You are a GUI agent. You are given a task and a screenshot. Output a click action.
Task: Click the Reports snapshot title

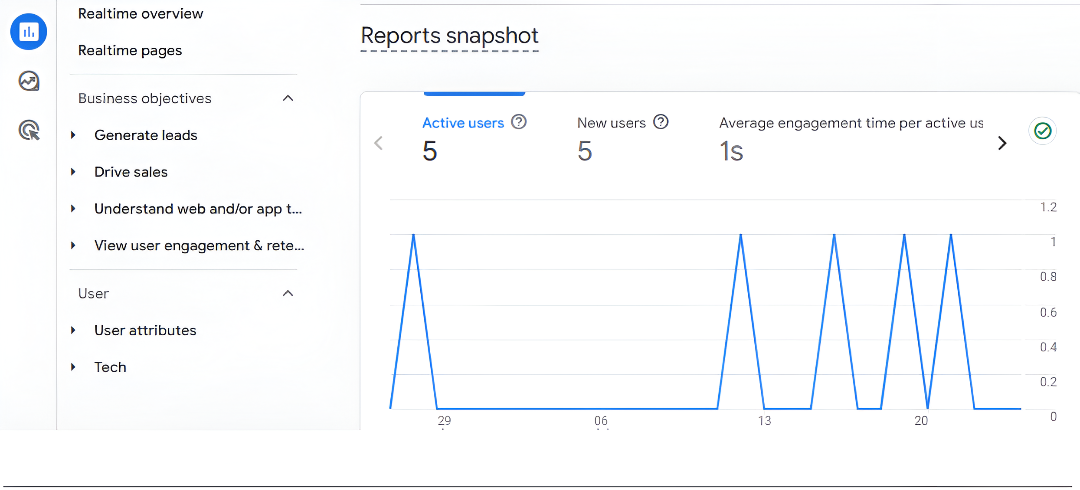coord(450,36)
